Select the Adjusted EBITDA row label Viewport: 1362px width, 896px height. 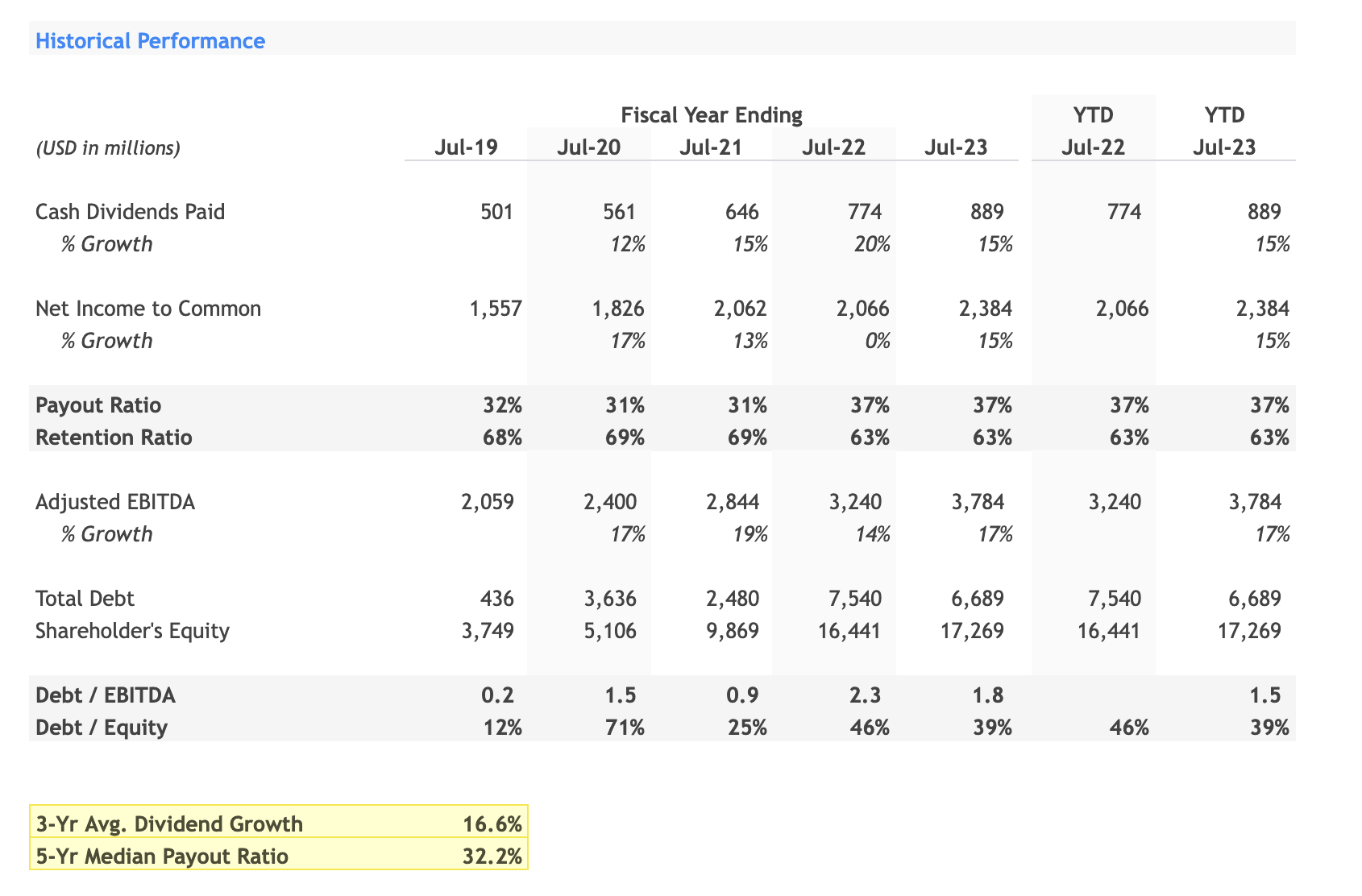[115, 501]
